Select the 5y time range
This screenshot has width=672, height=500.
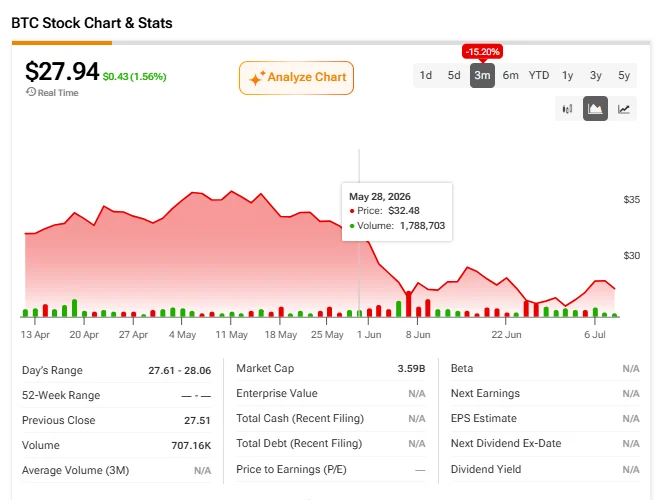coord(624,75)
